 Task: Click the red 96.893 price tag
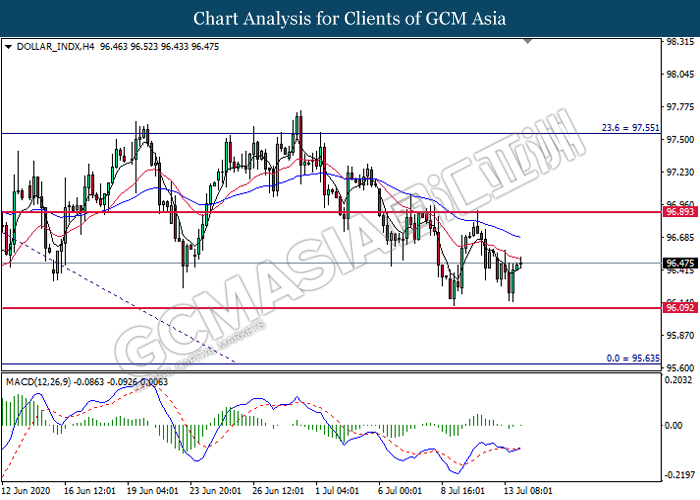680,212
